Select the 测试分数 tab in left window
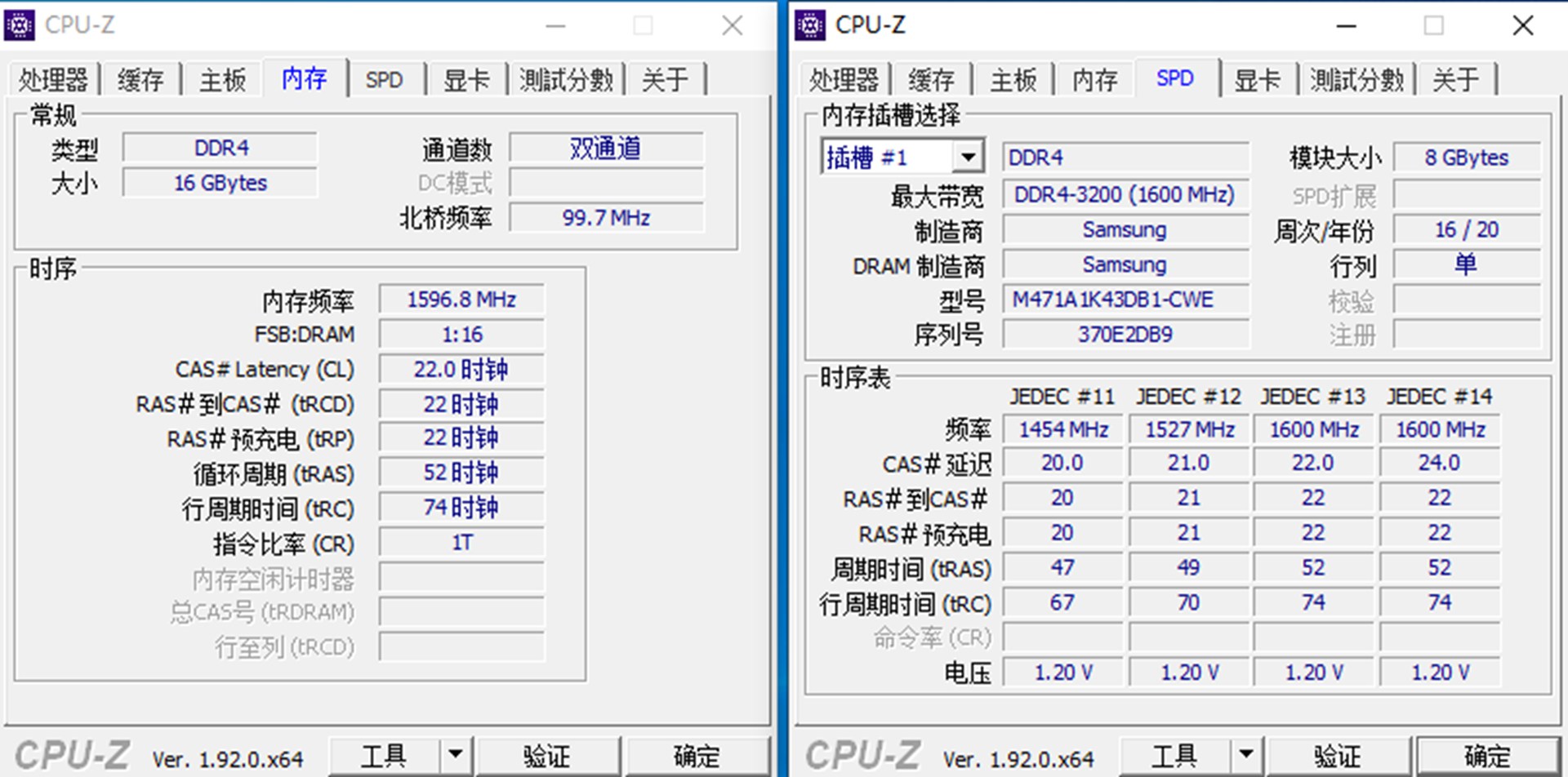 click(x=565, y=79)
